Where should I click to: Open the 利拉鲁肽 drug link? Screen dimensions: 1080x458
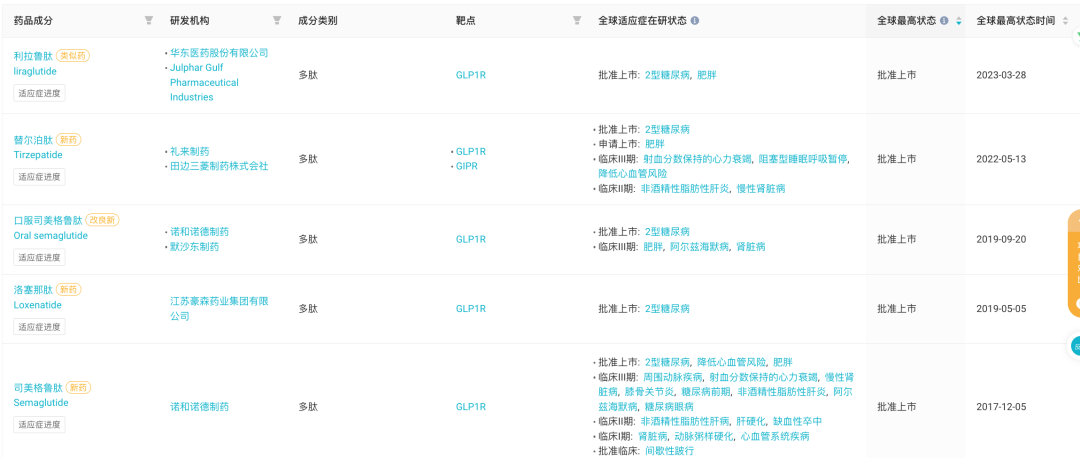coord(33,56)
